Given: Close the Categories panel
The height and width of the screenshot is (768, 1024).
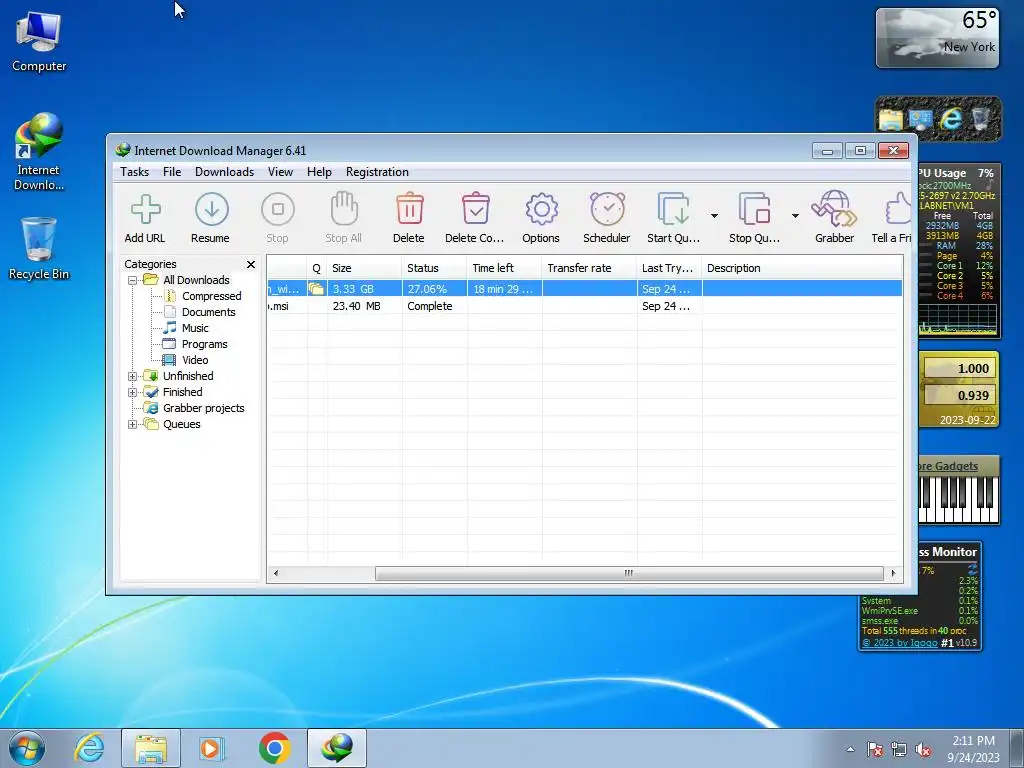Looking at the screenshot, I should 251,264.
